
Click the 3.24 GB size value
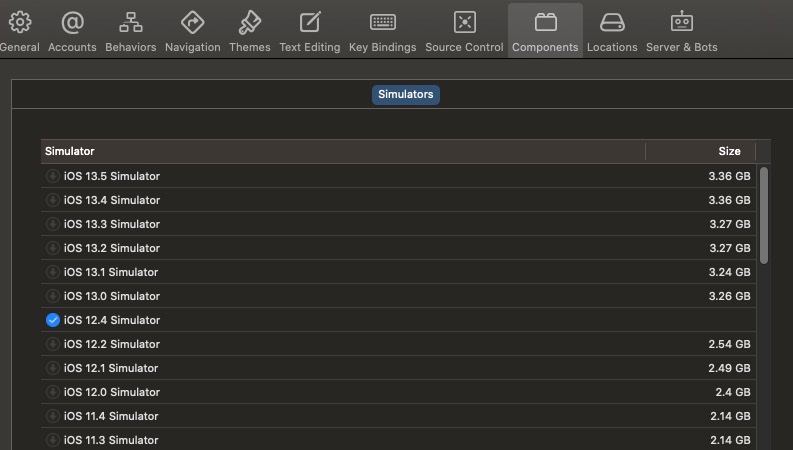729,272
